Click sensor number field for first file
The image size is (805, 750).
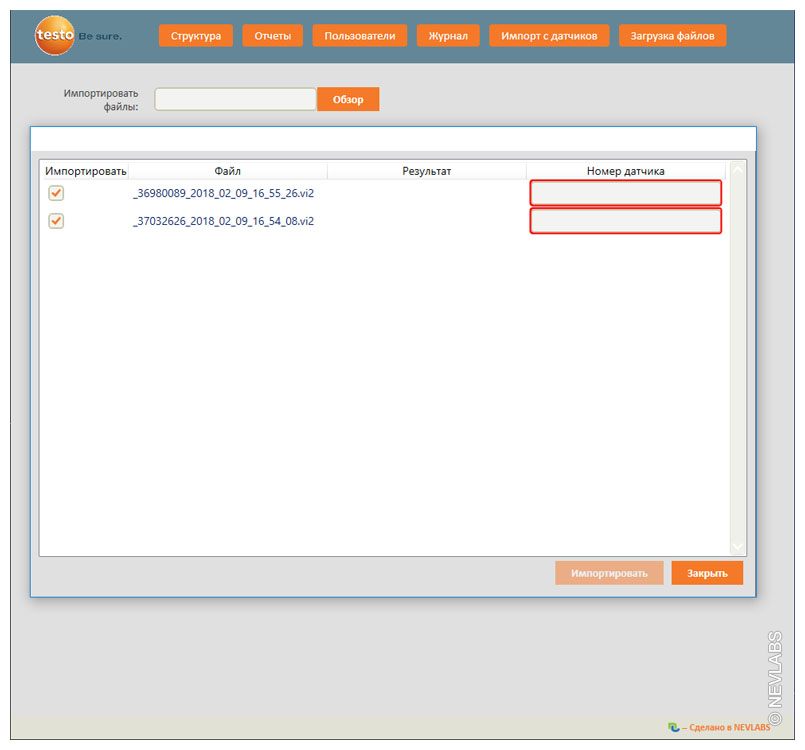625,193
